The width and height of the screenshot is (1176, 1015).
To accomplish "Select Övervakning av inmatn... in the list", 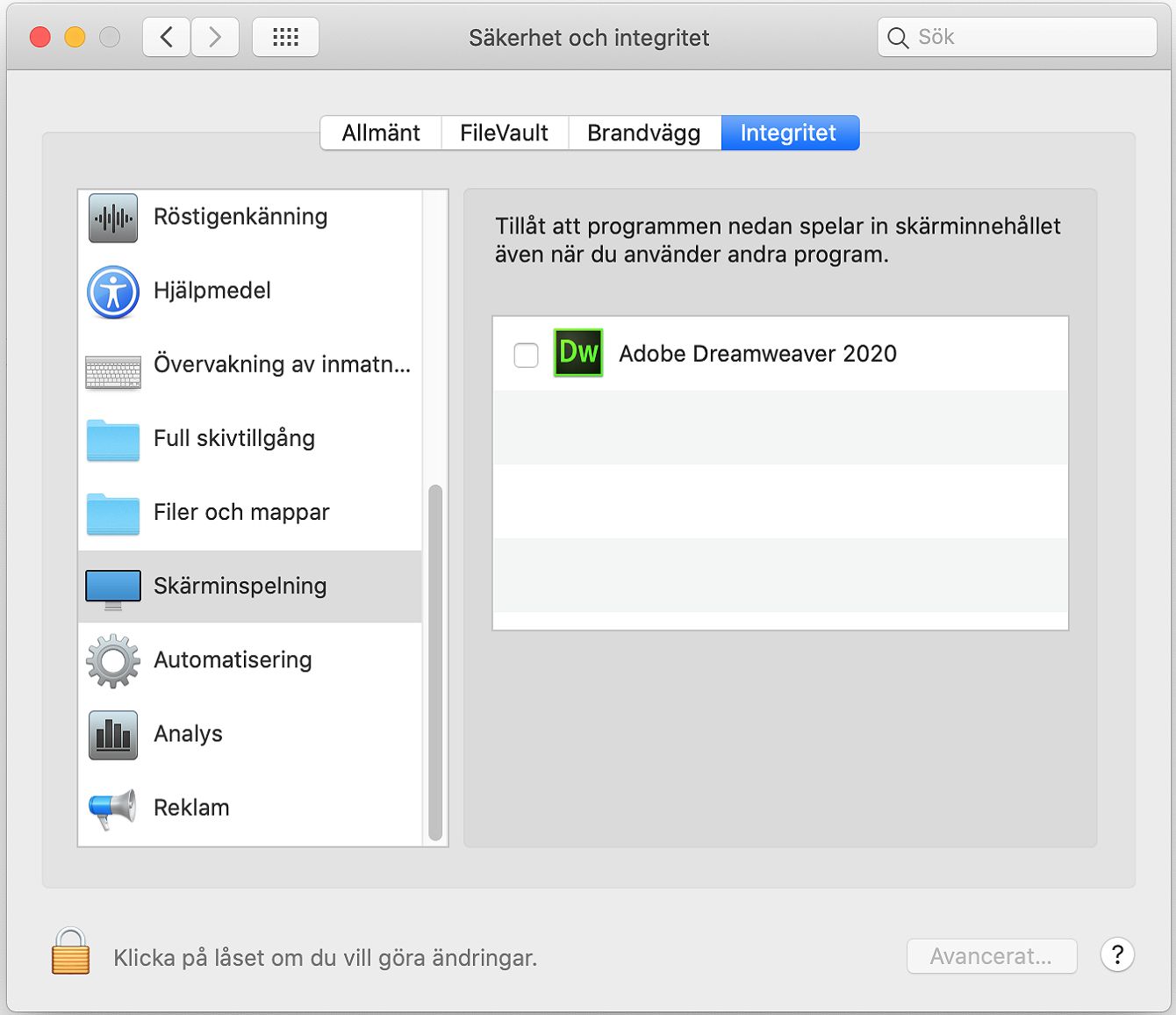I will point(250,365).
